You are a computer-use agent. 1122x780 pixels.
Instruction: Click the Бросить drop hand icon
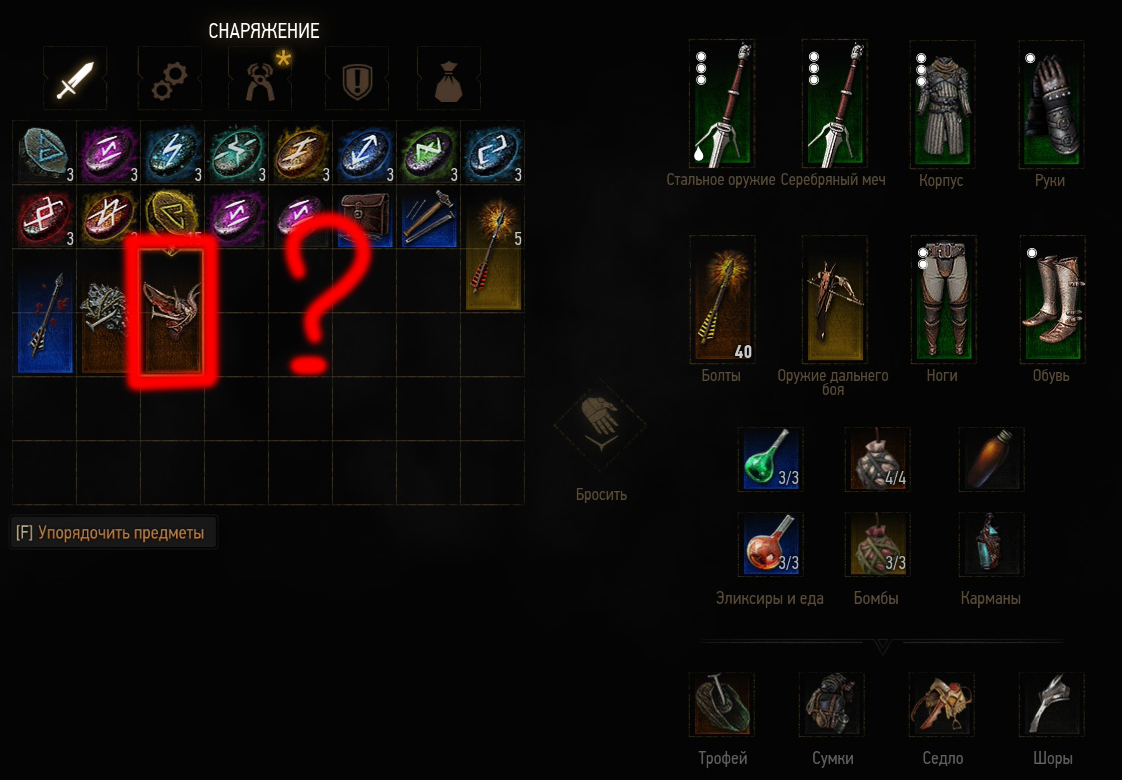600,425
